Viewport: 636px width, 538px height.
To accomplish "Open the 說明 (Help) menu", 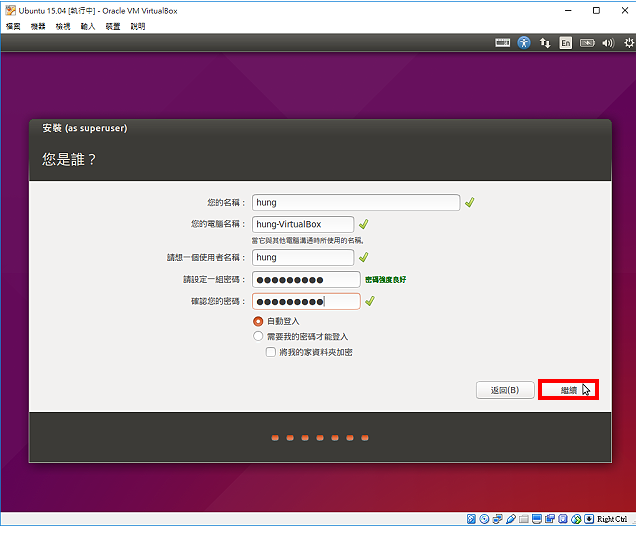I will click(138, 26).
